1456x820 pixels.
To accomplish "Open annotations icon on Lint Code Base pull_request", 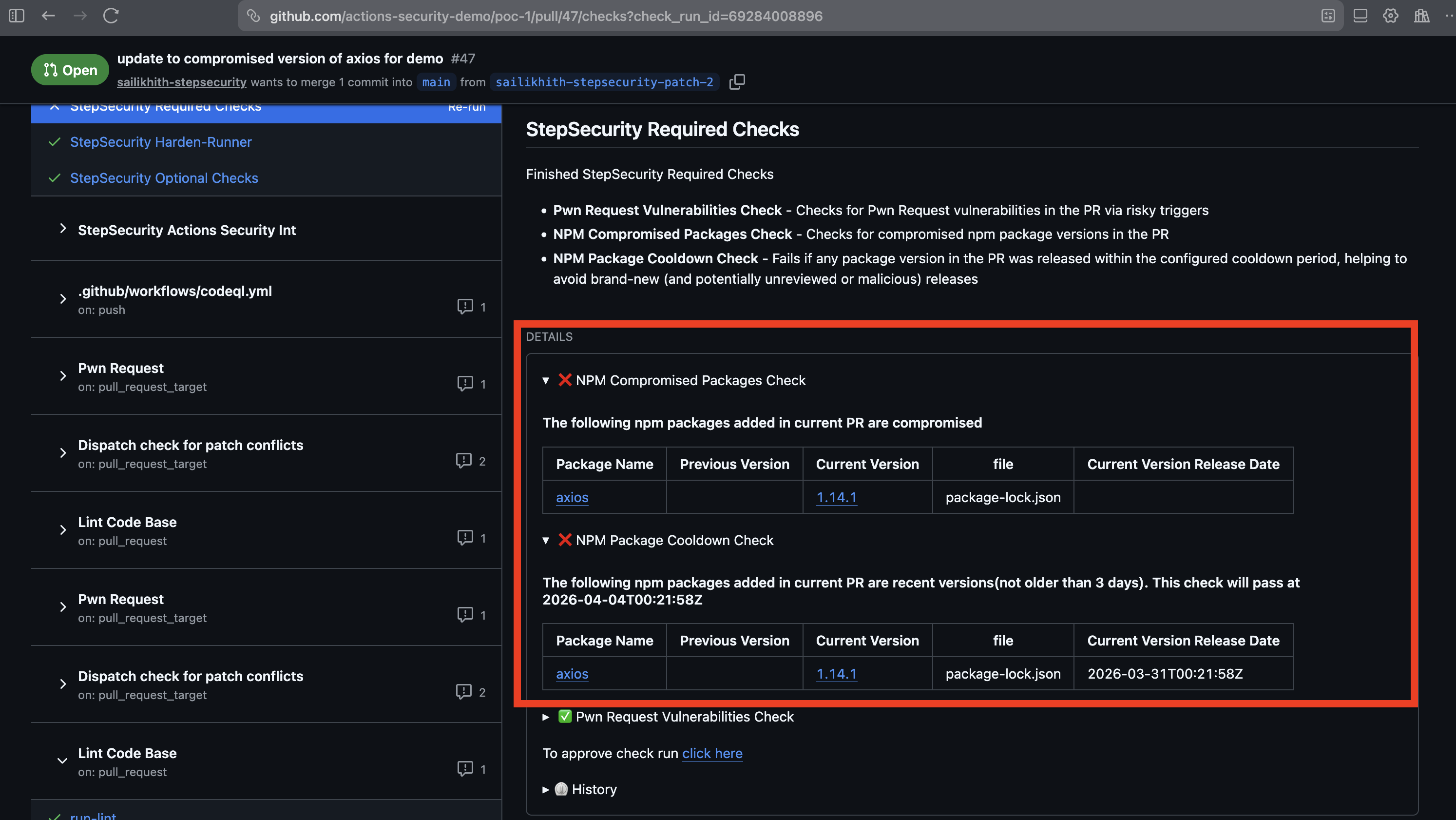I will pos(464,537).
